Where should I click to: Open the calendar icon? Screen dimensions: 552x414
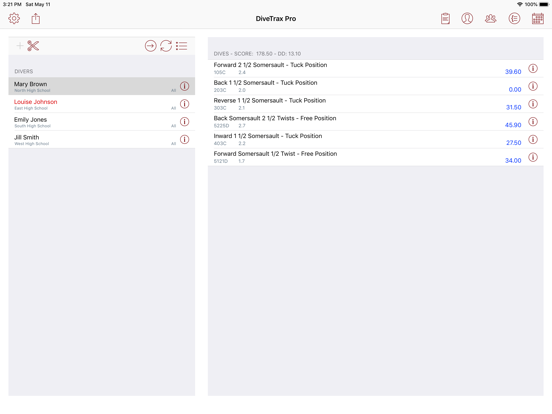(538, 18)
